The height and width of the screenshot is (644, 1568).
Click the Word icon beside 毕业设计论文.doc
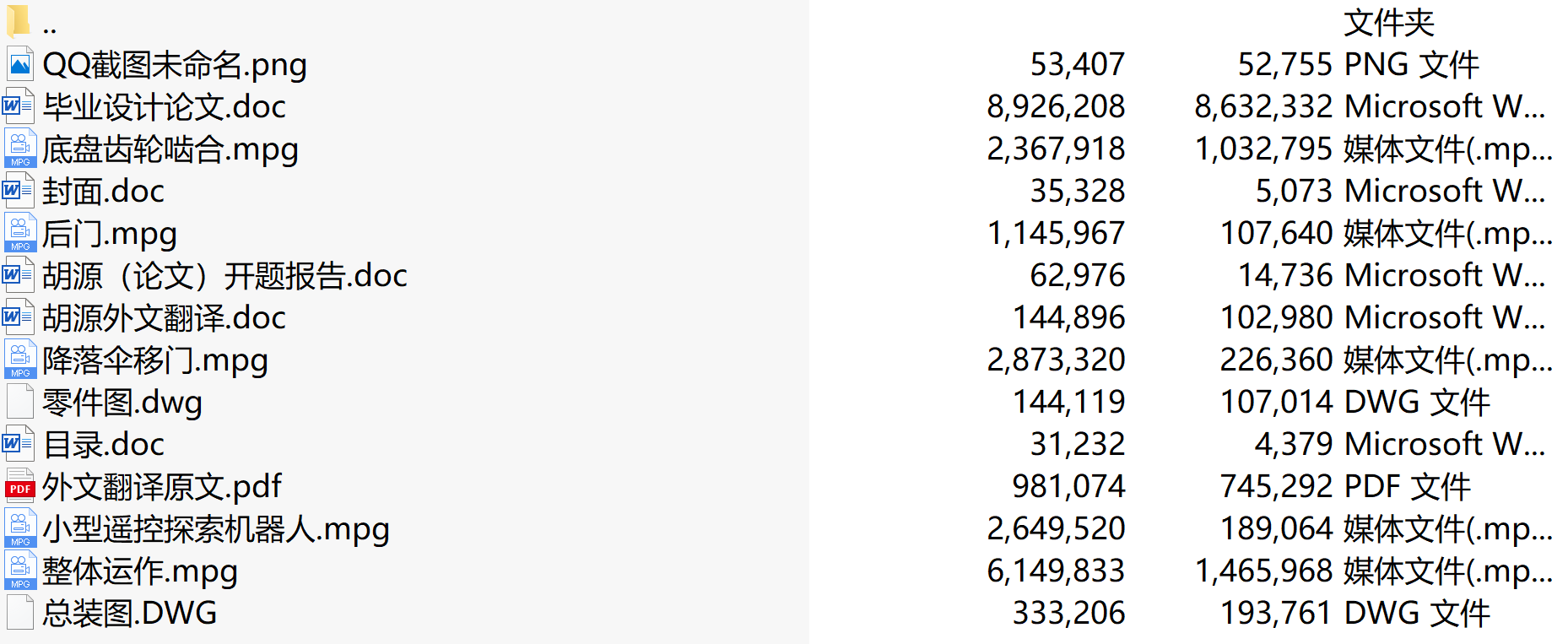[x=19, y=106]
